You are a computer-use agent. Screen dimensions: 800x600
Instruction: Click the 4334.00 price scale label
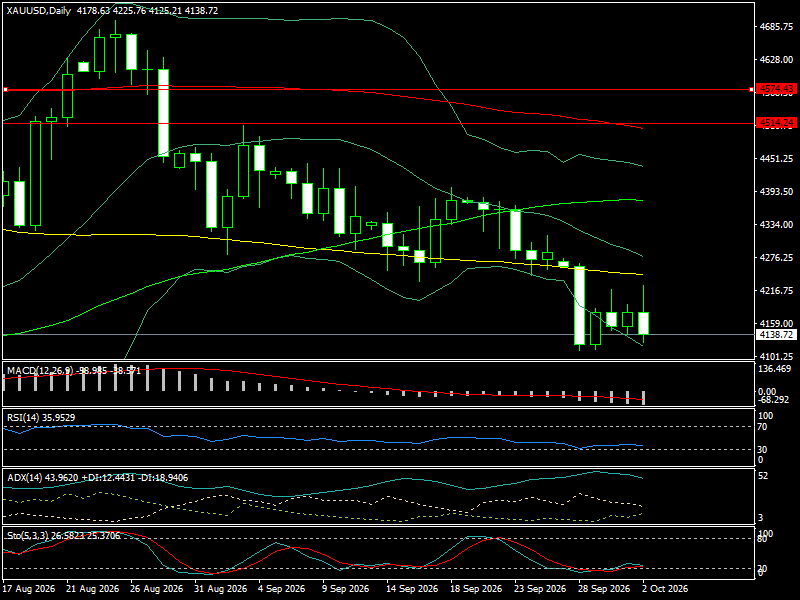click(x=776, y=224)
